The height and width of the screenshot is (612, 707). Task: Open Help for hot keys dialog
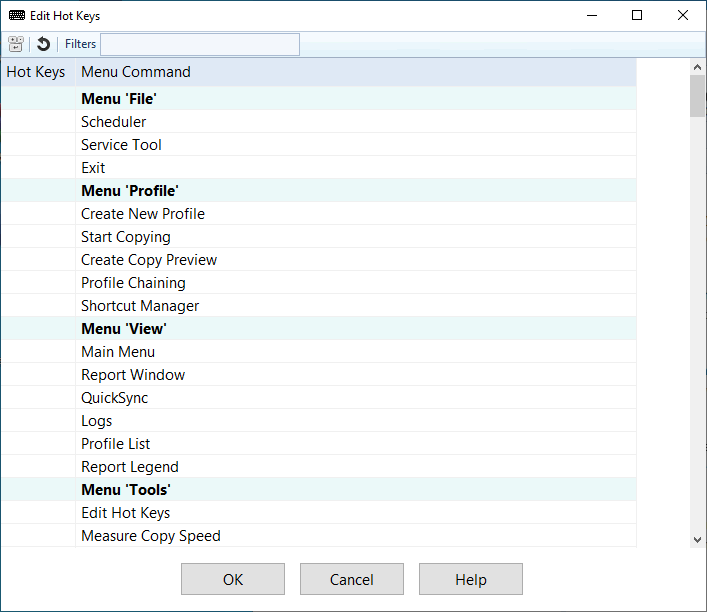pyautogui.click(x=470, y=579)
